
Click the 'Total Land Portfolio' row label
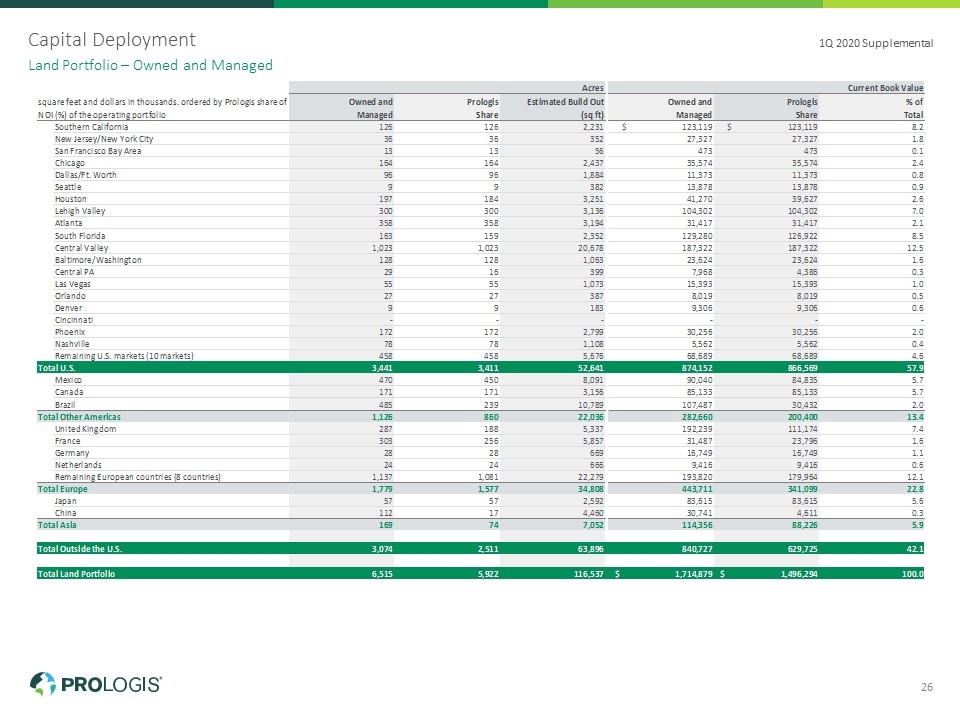(76, 574)
